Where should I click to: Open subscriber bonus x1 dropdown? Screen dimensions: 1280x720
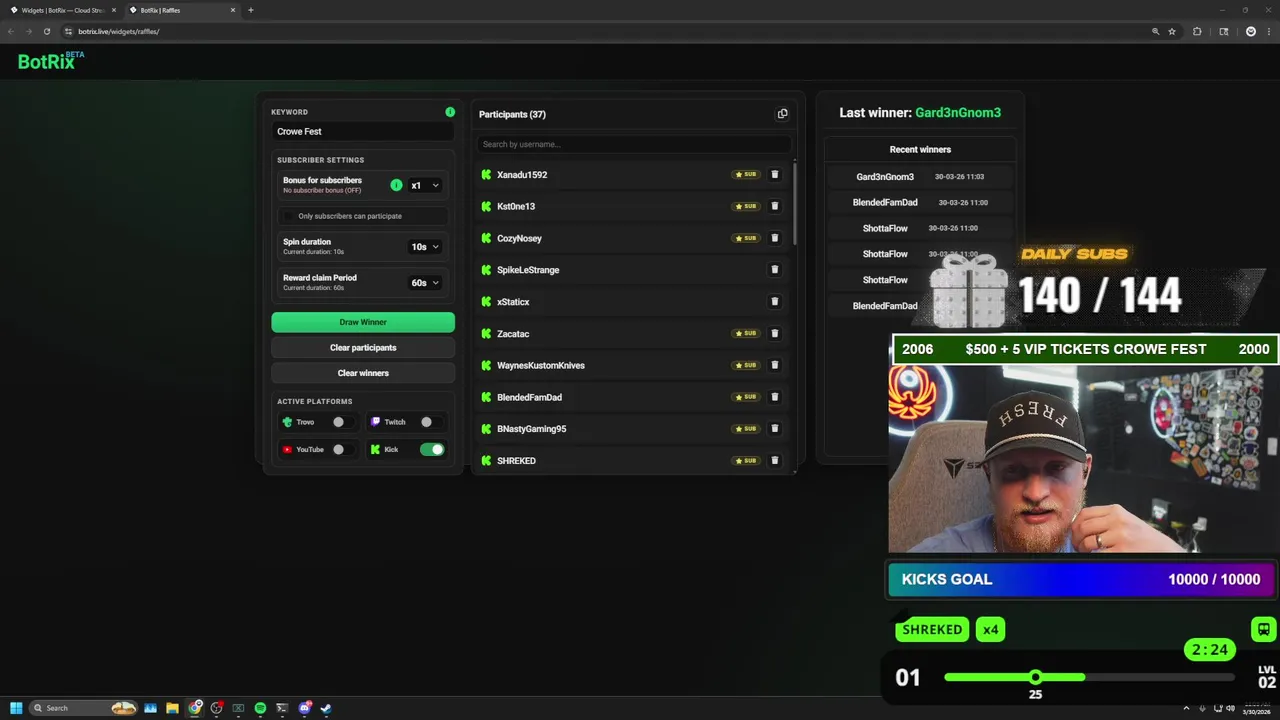(x=425, y=185)
